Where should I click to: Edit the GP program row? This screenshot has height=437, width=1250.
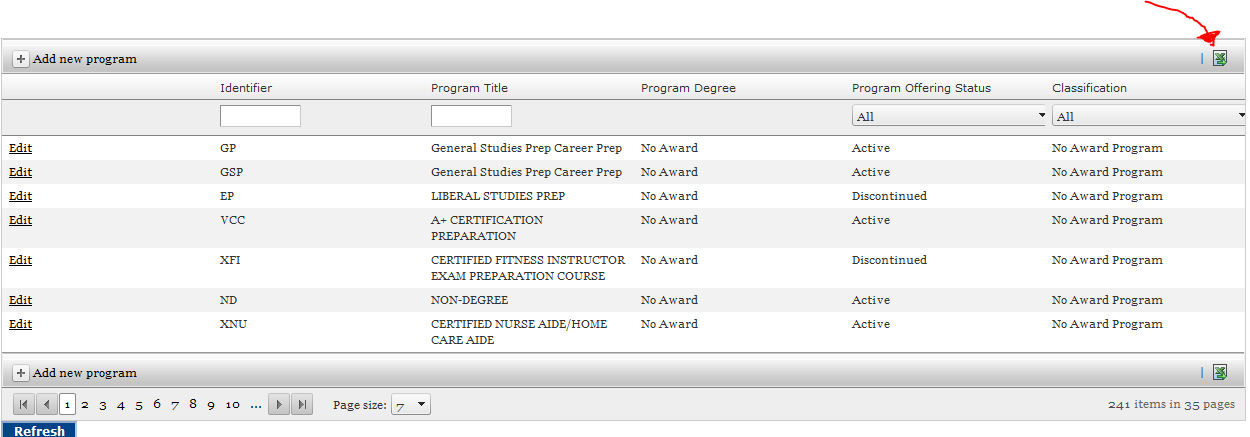coord(20,148)
